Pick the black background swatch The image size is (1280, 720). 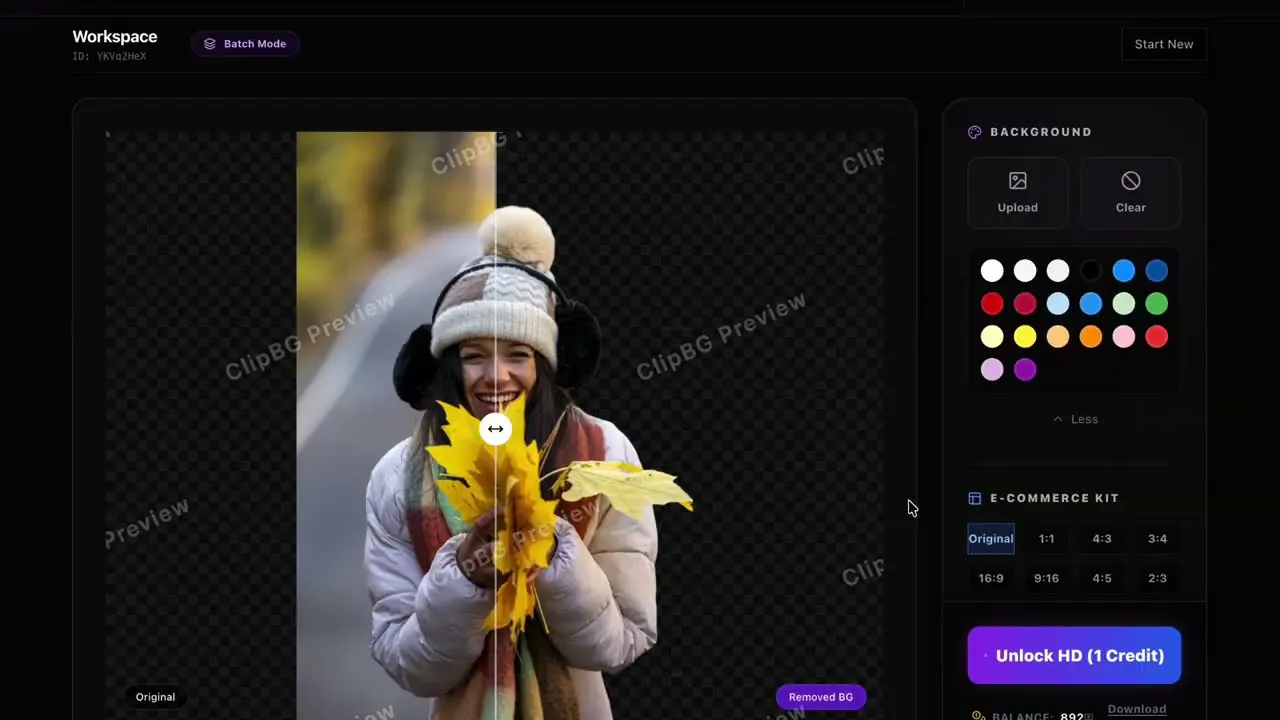click(1091, 271)
